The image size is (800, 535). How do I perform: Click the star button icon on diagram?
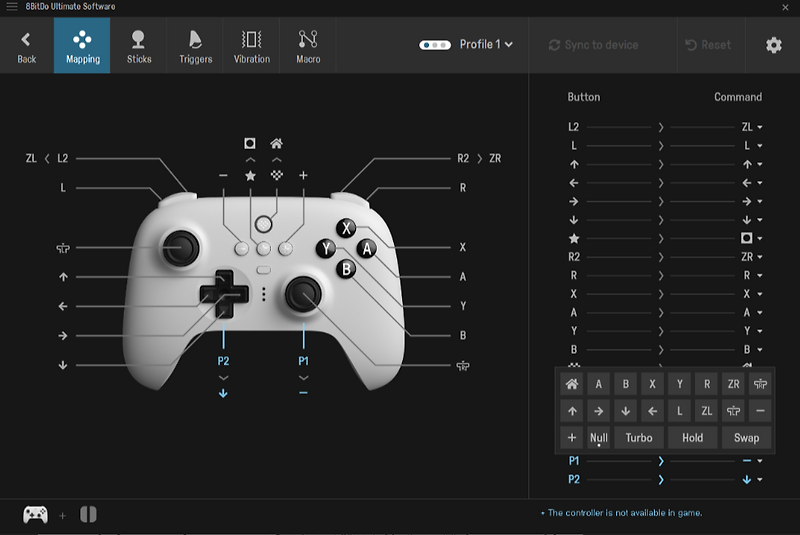tap(250, 176)
